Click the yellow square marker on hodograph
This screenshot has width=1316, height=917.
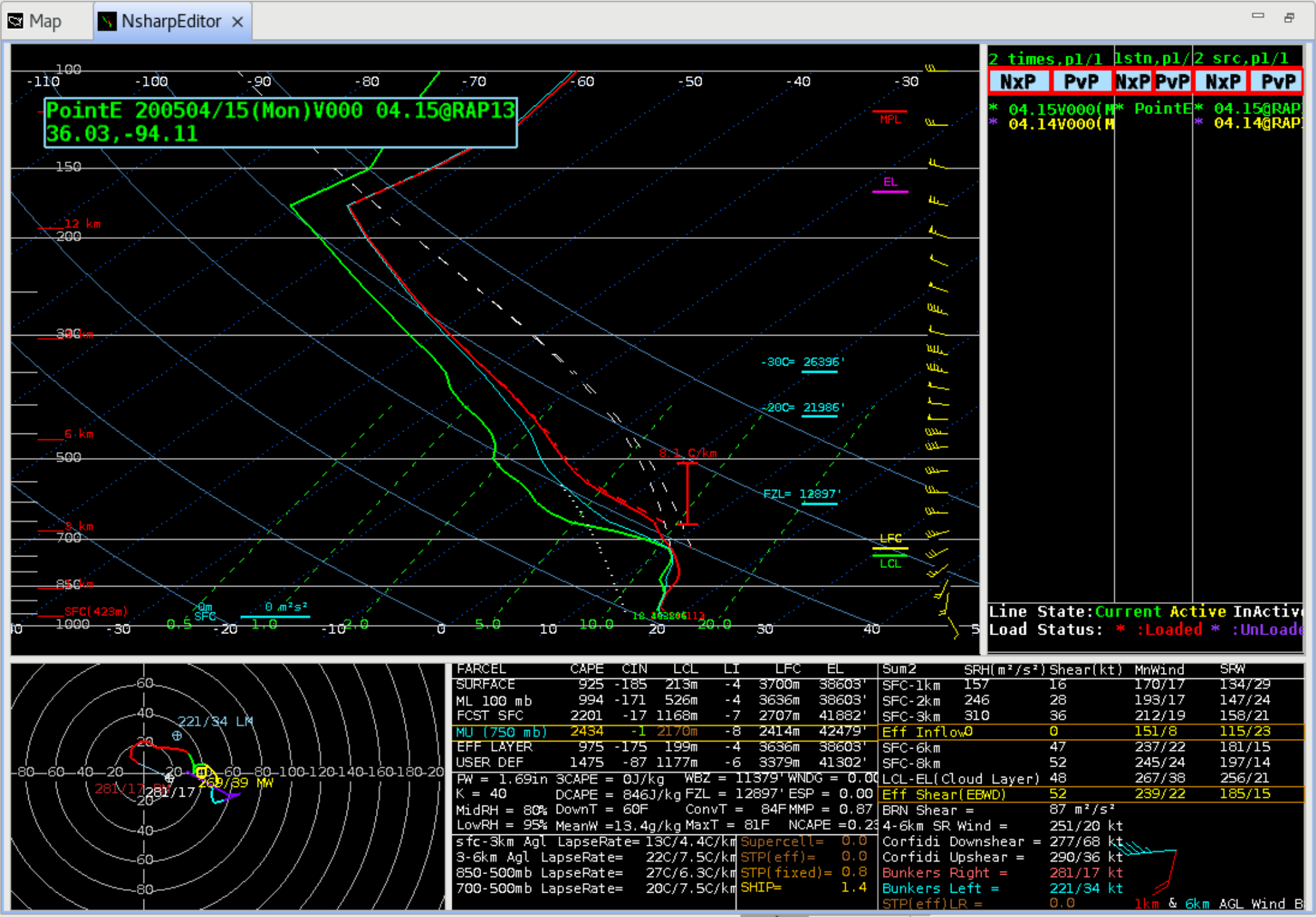201,772
